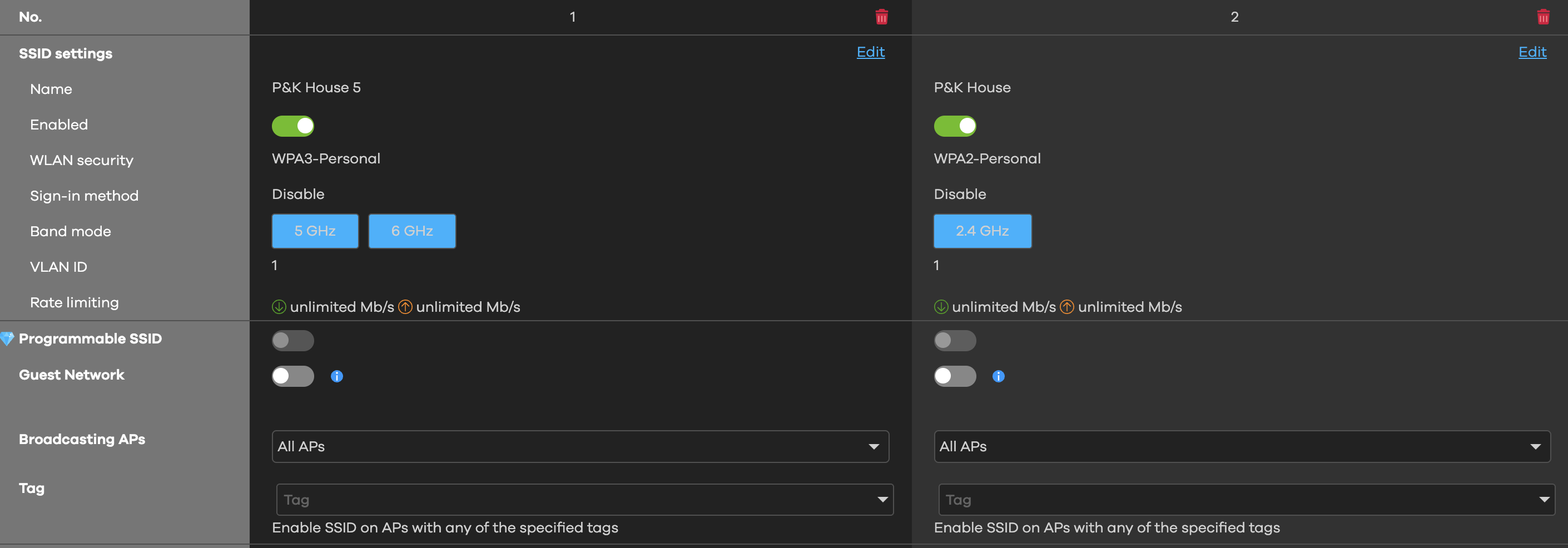Click download rate icon for P&K House

point(941,307)
